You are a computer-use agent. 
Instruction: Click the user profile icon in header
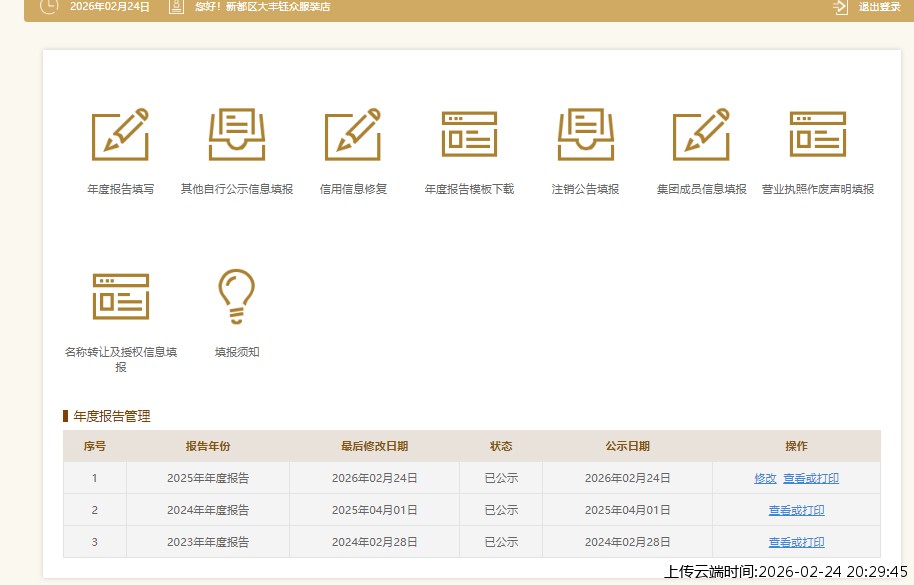176,8
